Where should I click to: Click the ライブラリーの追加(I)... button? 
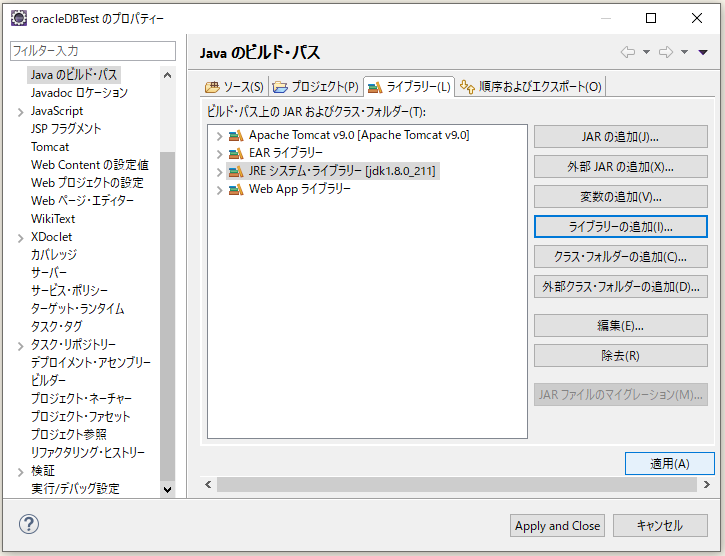tap(621, 227)
